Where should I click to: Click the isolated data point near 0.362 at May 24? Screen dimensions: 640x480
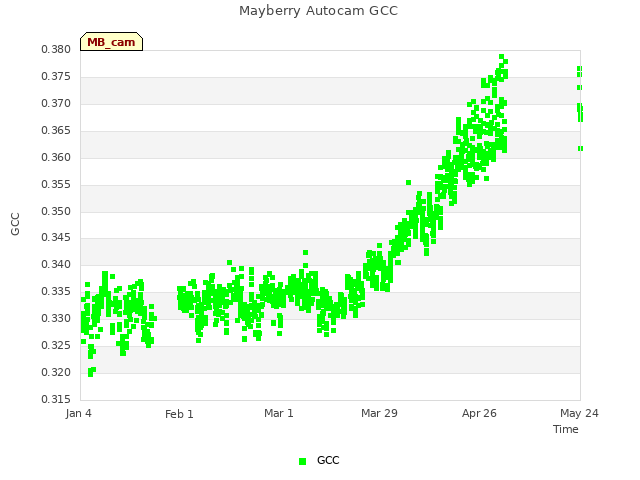pos(580,149)
